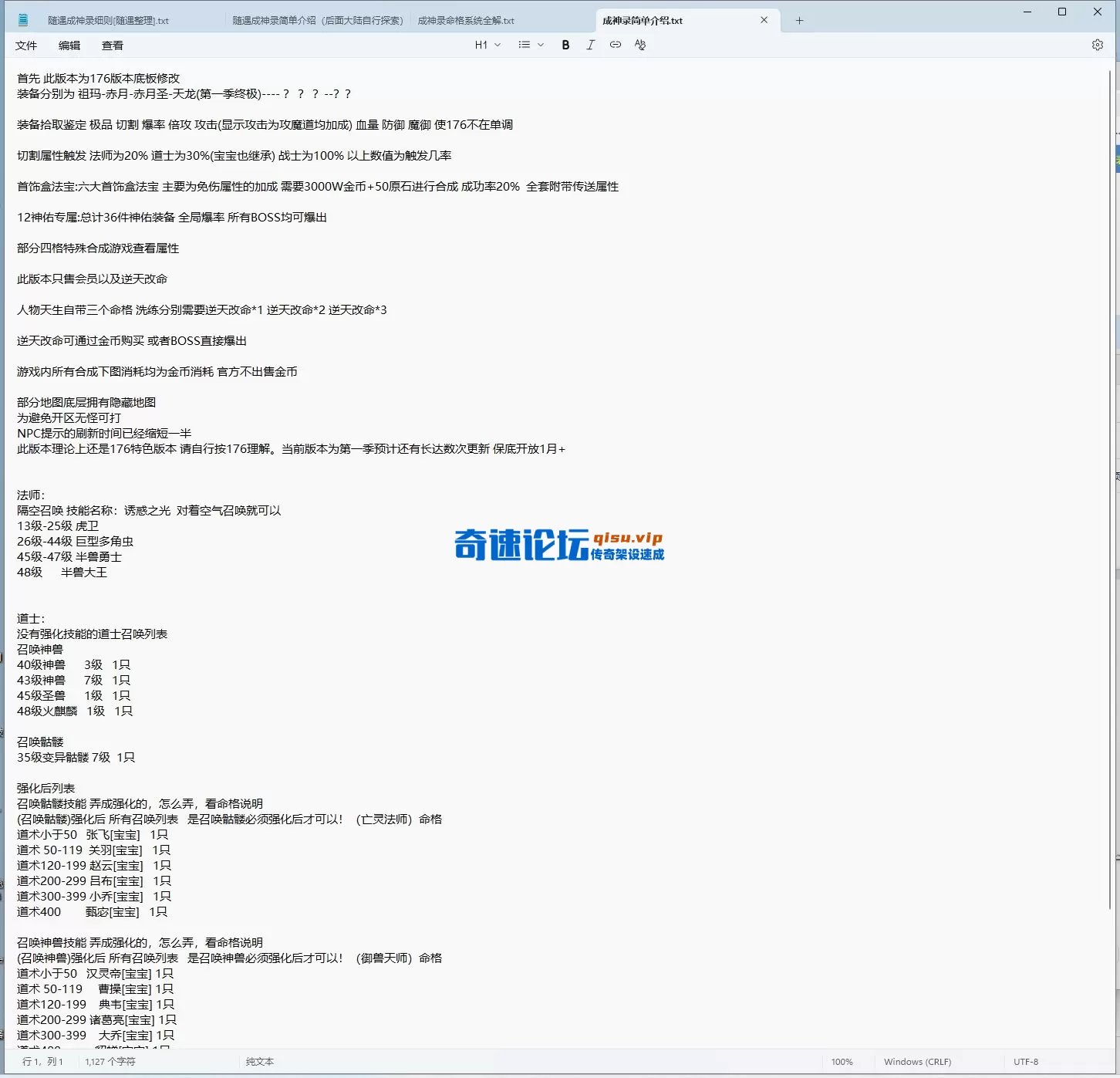
Task: Expand the list style dropdown
Action: 540,45
